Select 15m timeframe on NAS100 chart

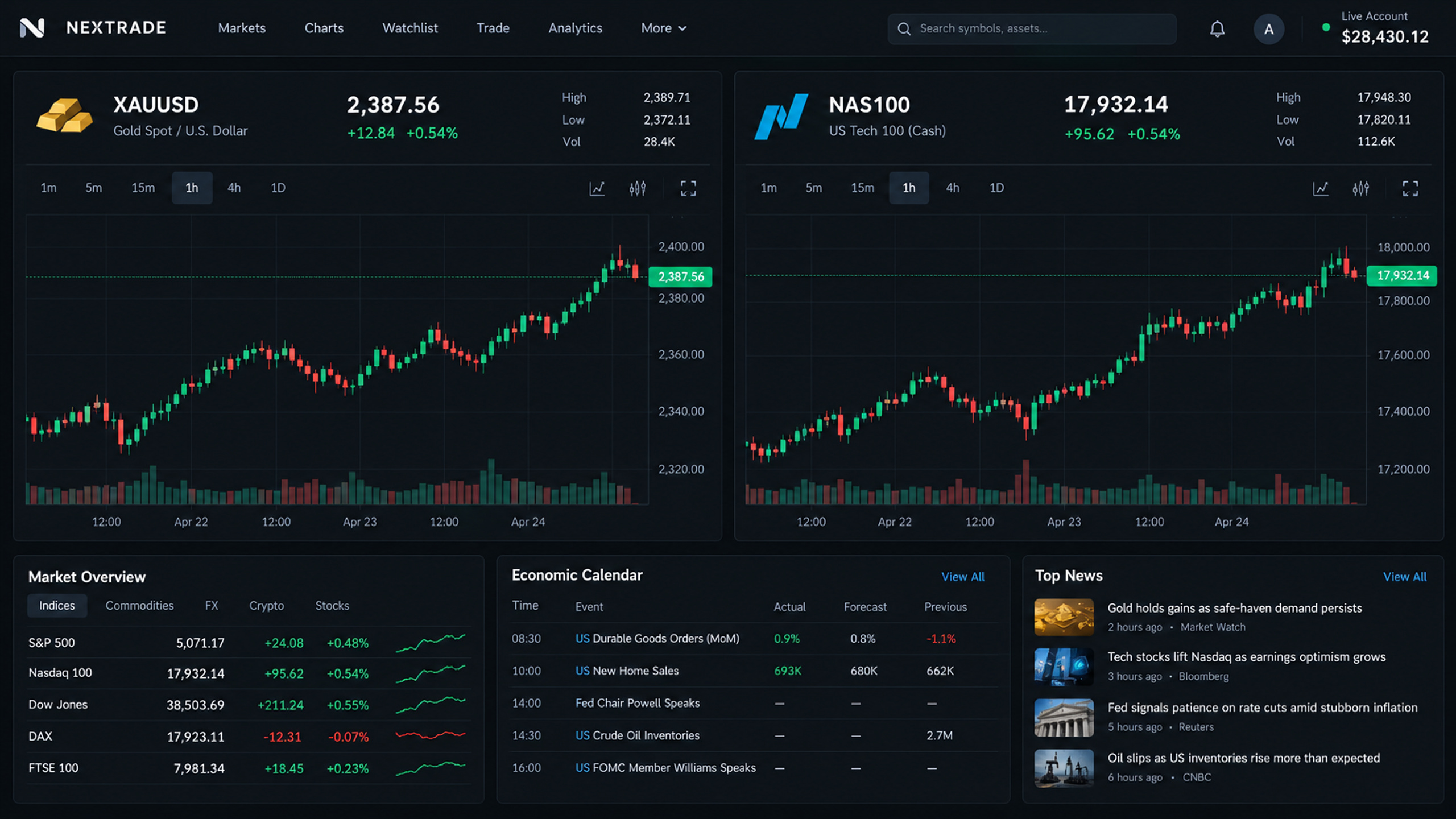[862, 188]
